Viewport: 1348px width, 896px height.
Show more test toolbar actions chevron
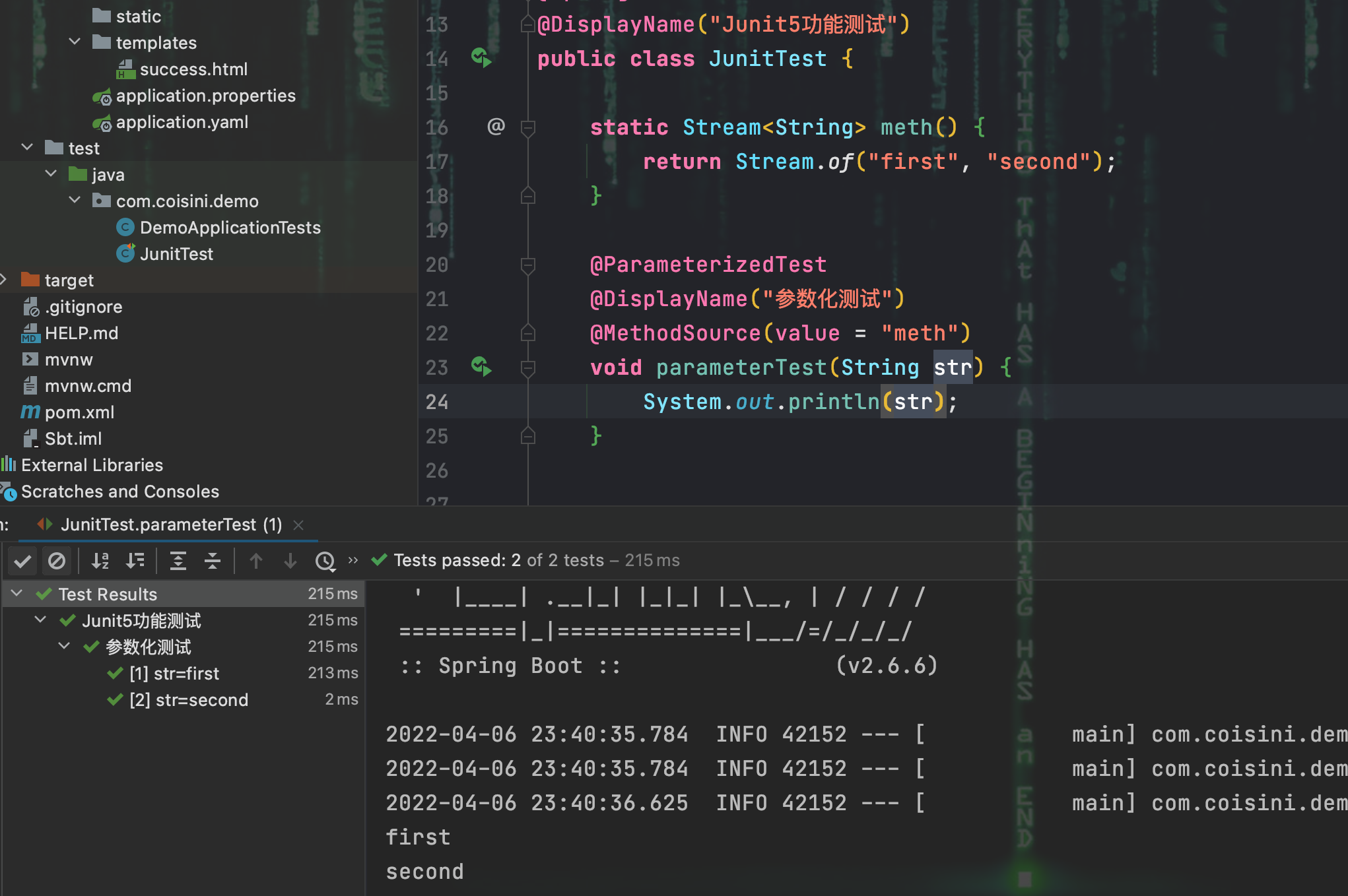tap(353, 560)
